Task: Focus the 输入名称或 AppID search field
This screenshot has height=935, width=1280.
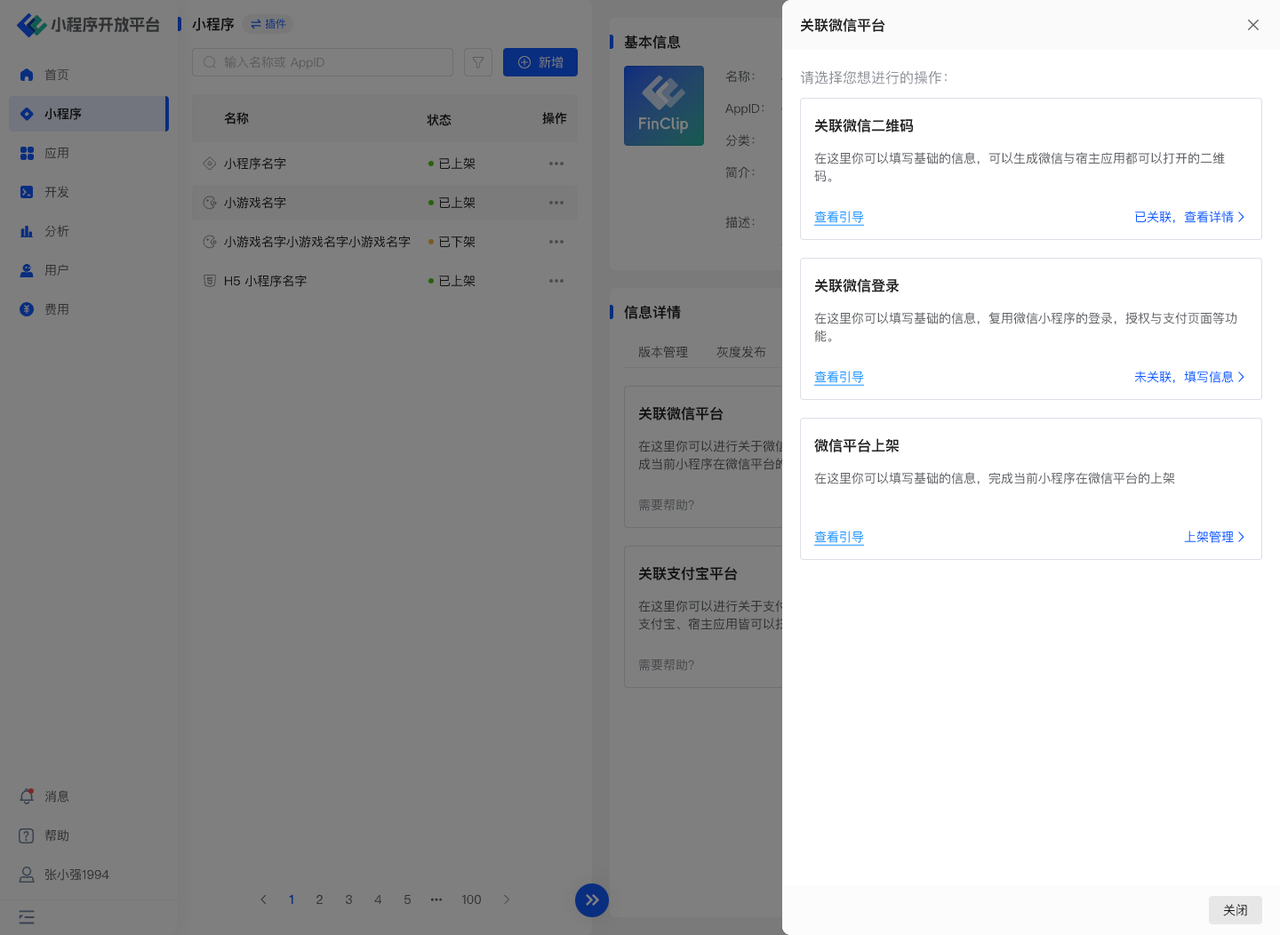Action: coord(330,62)
